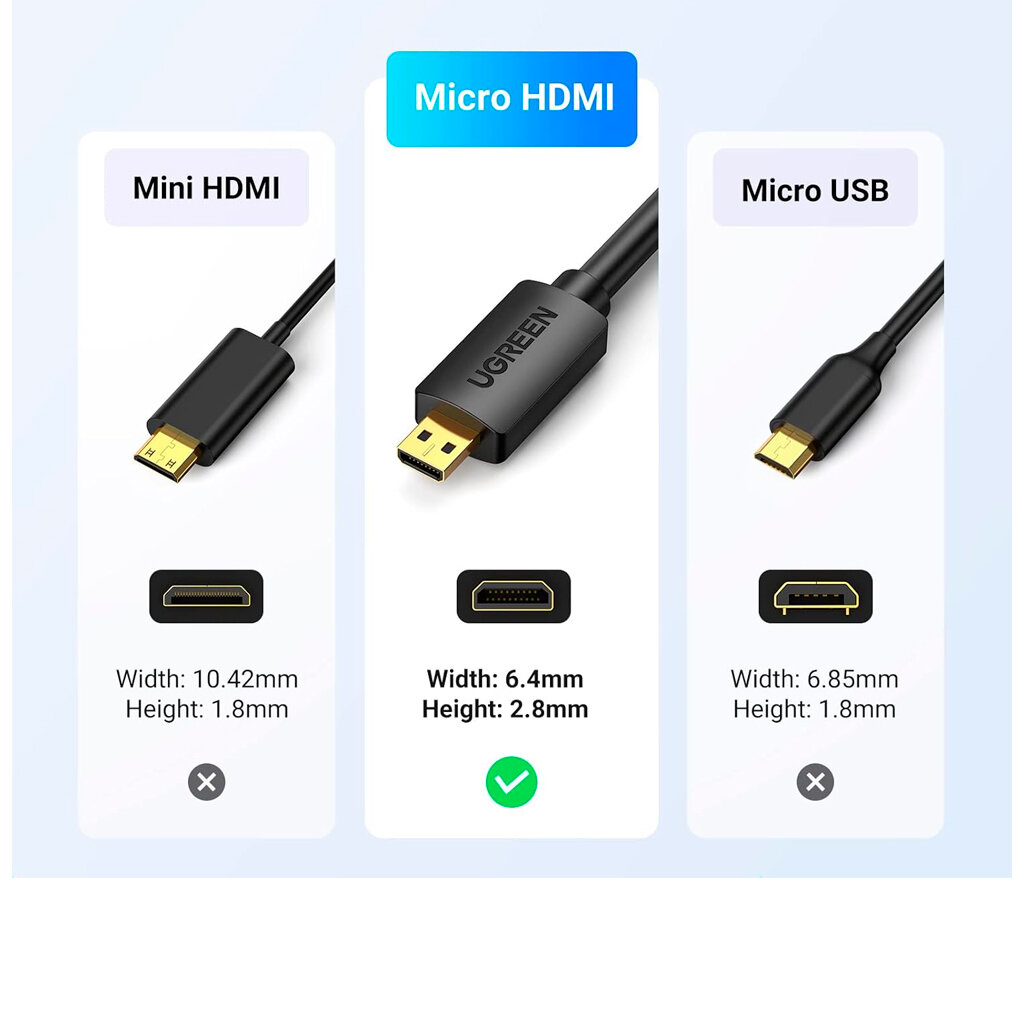Click the UGREEN Micro HDMI cable image
Screen dimensions: 1024x1024
pyautogui.click(x=527, y=338)
